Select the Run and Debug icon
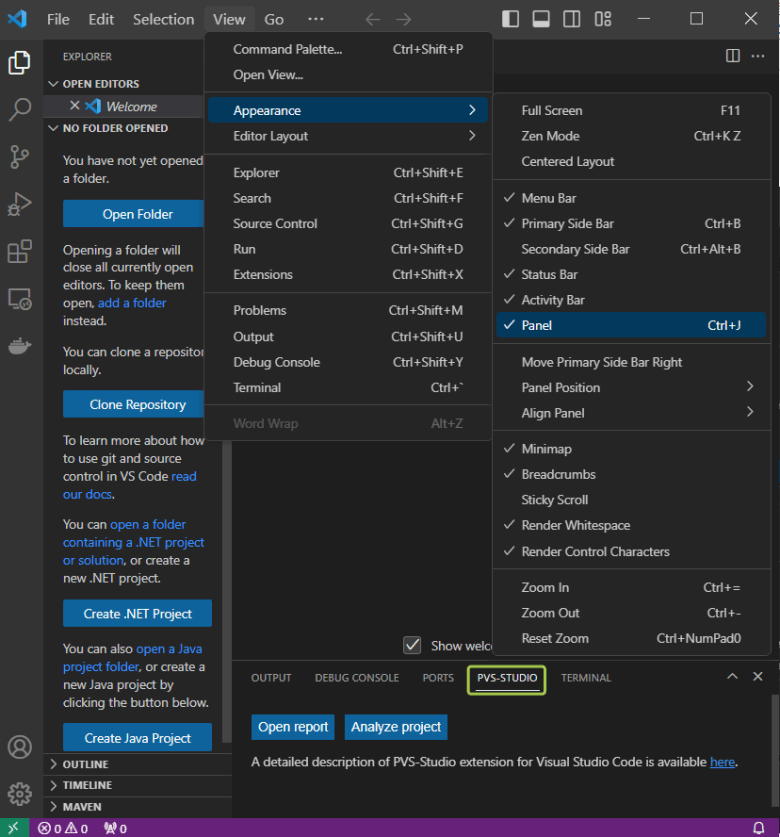Viewport: 780px width, 837px height. click(20, 203)
